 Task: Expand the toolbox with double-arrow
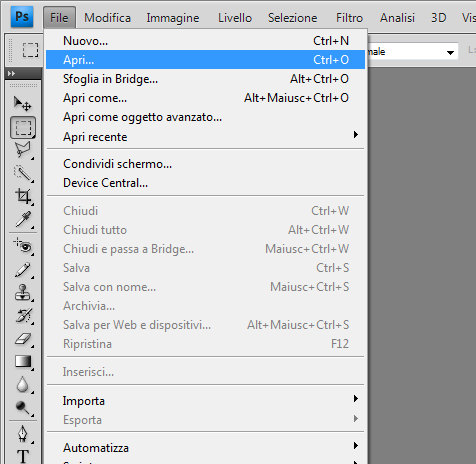click(x=11, y=73)
